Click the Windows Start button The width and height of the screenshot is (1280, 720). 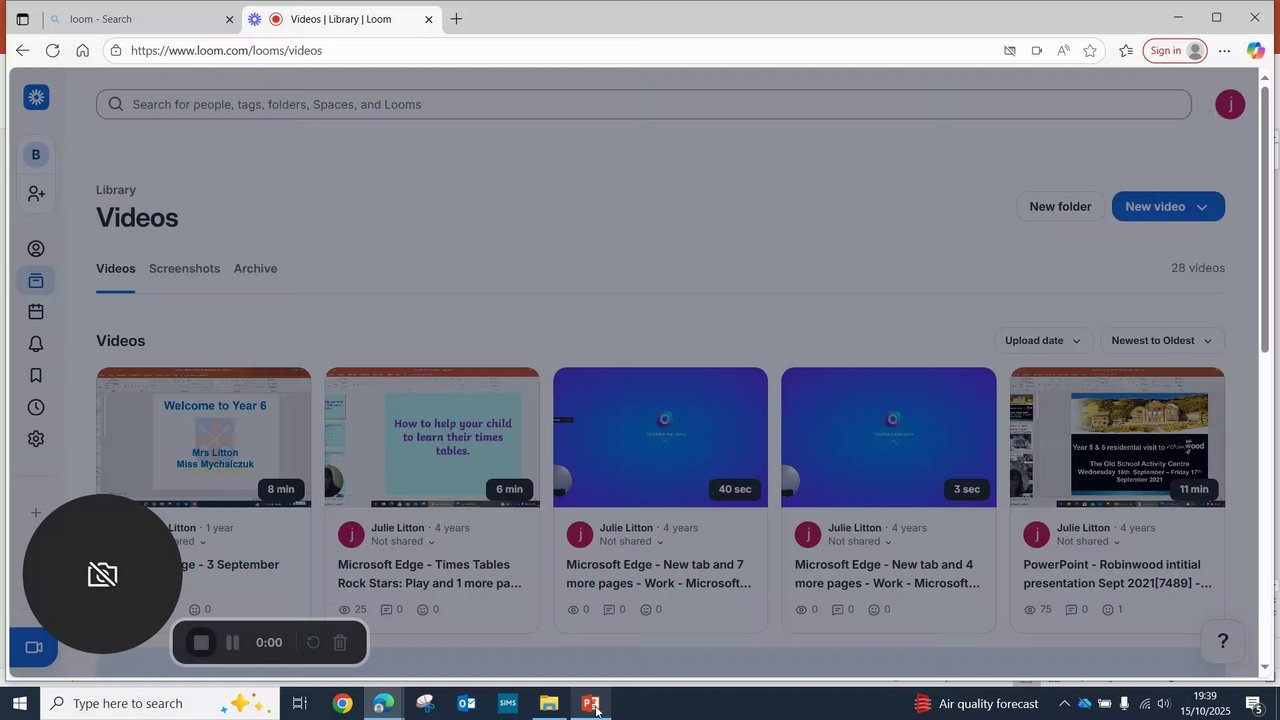[19, 704]
